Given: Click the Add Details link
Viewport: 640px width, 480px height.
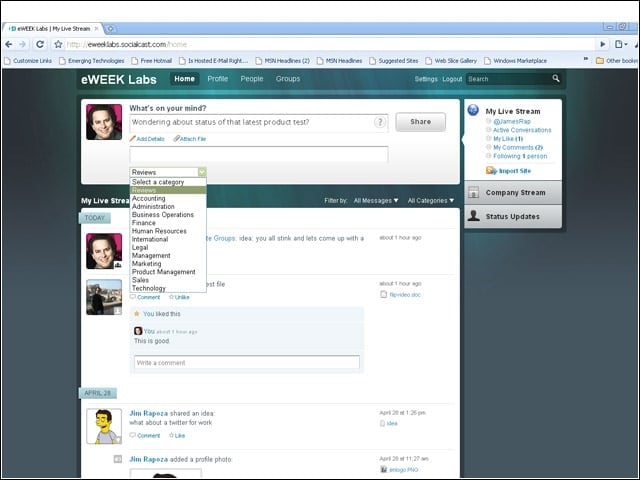Looking at the screenshot, I should click(x=147, y=139).
